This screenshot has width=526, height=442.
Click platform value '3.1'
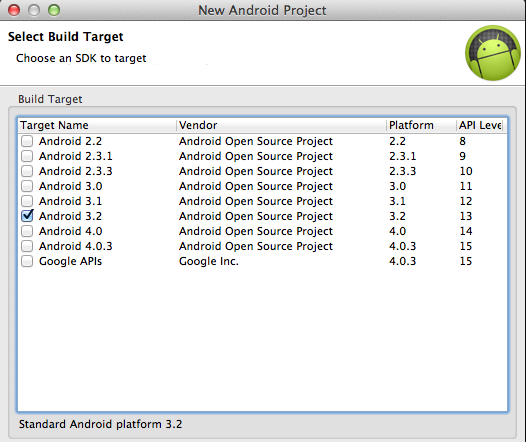397,201
